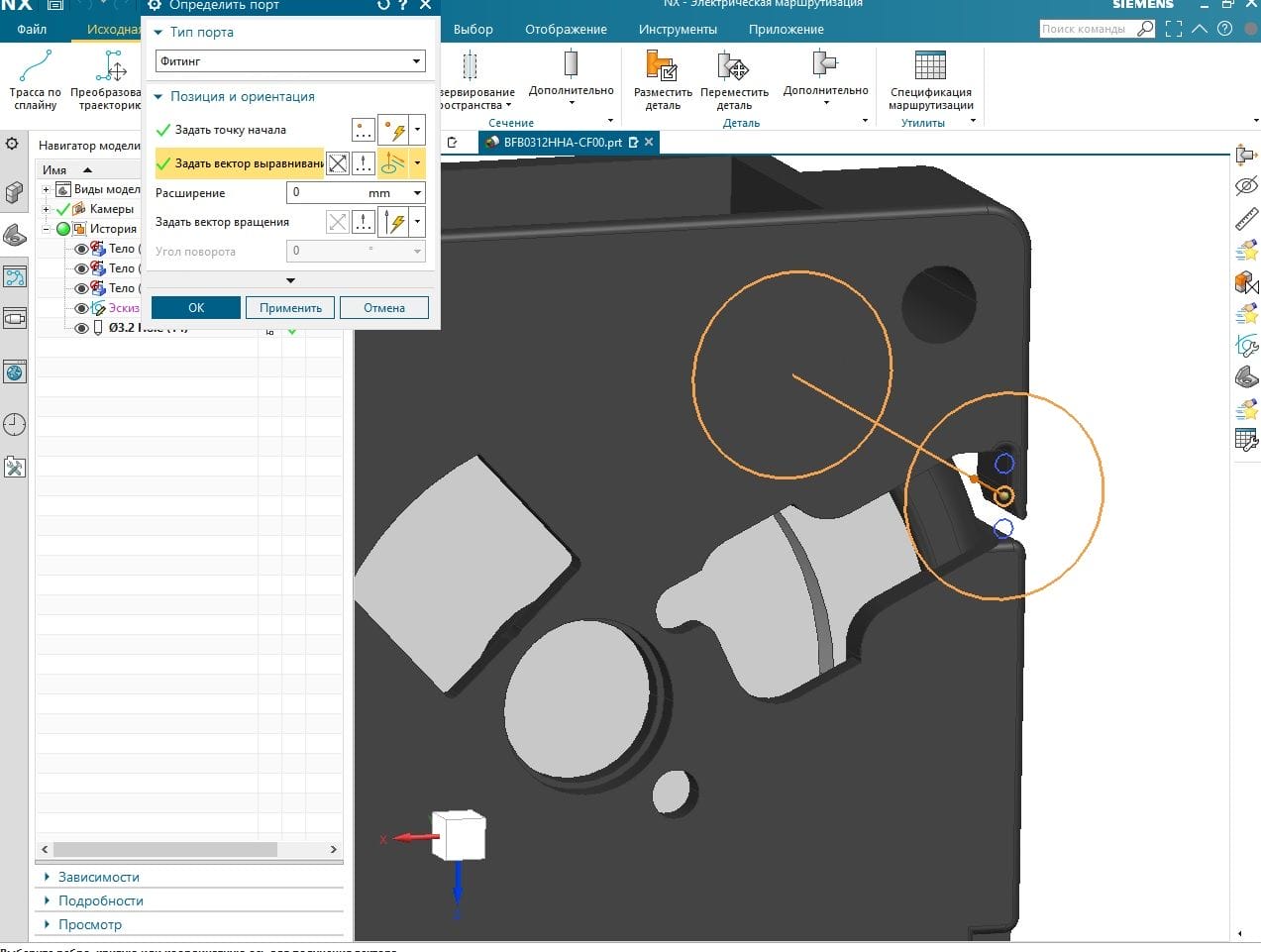1261x952 pixels.
Task: Toggle visibility of the Ø3.2 Hole feature
Action: point(81,328)
